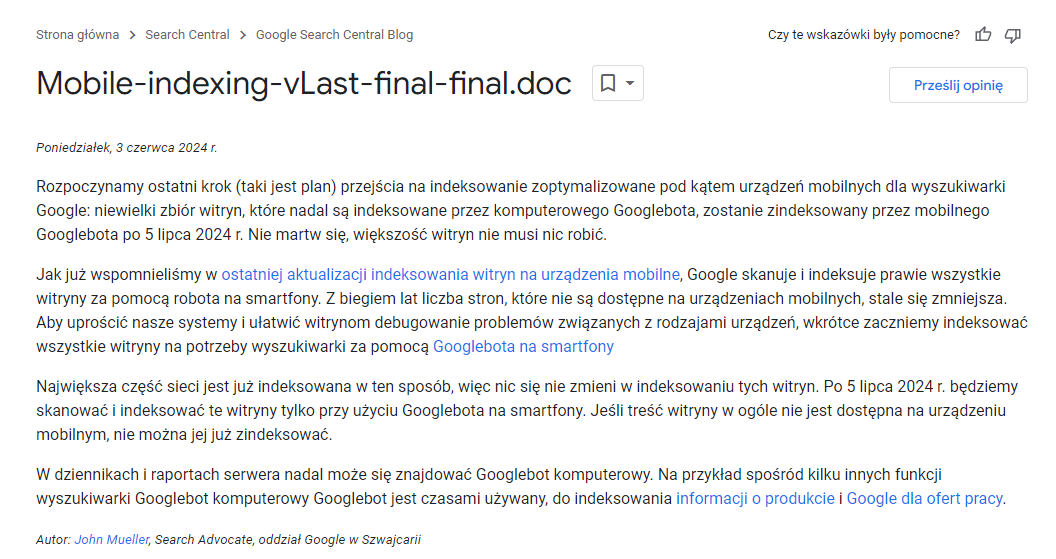The image size is (1056, 559).
Task: Open John Mueller author profile link
Action: tap(112, 539)
